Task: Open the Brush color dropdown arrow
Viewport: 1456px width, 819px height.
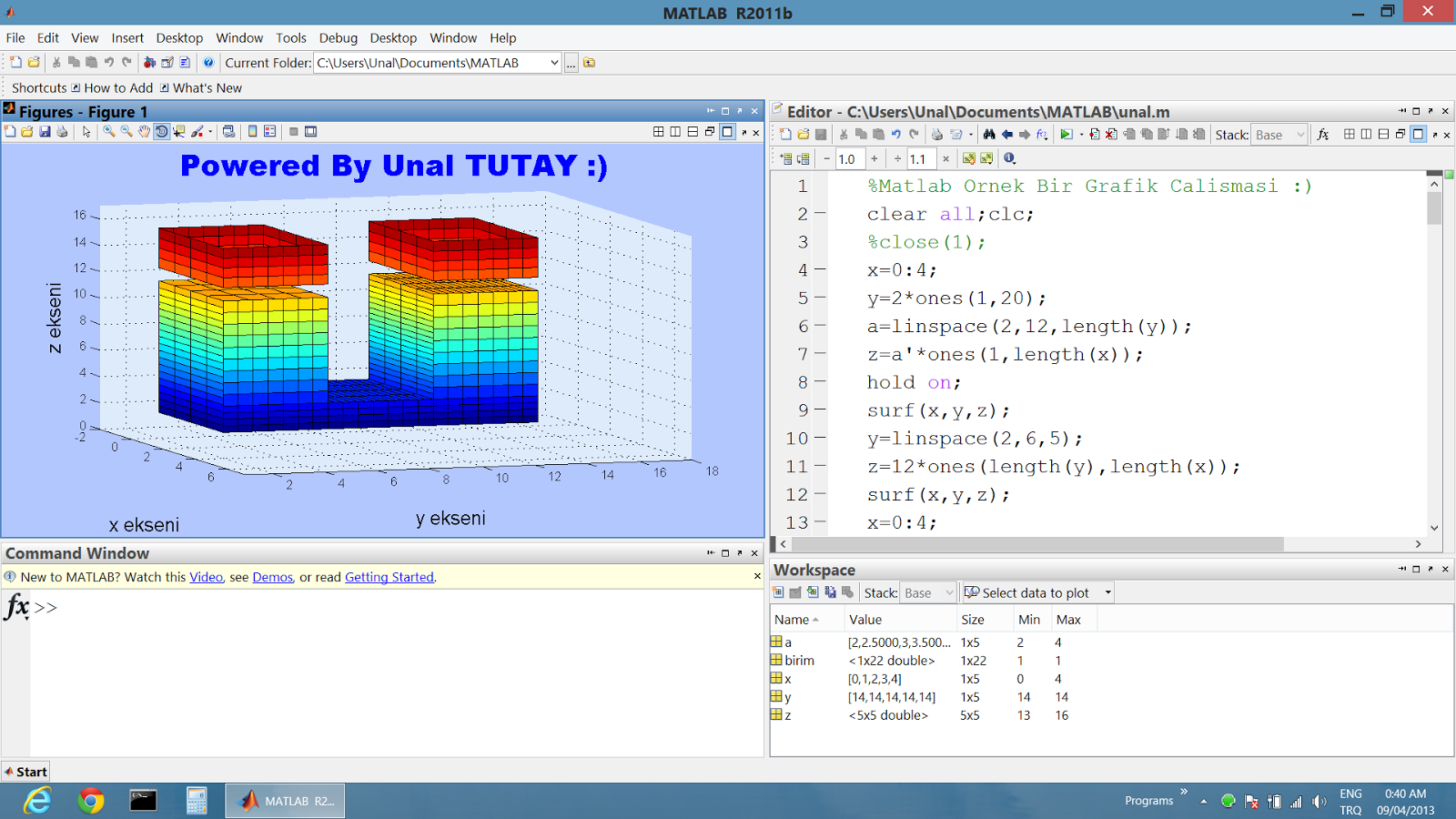Action: click(210, 132)
